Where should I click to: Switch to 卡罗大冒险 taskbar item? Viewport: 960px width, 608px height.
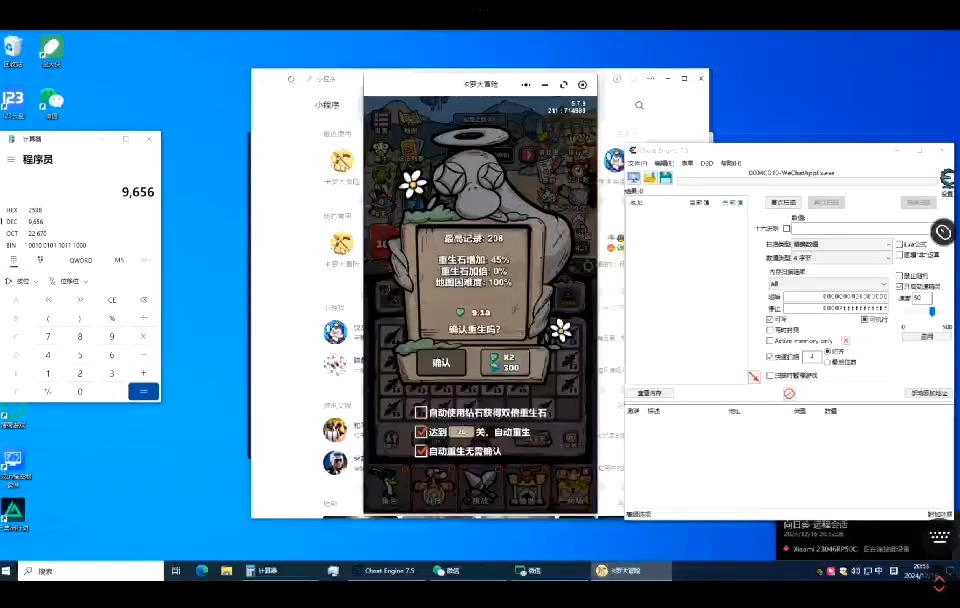pyautogui.click(x=632, y=571)
